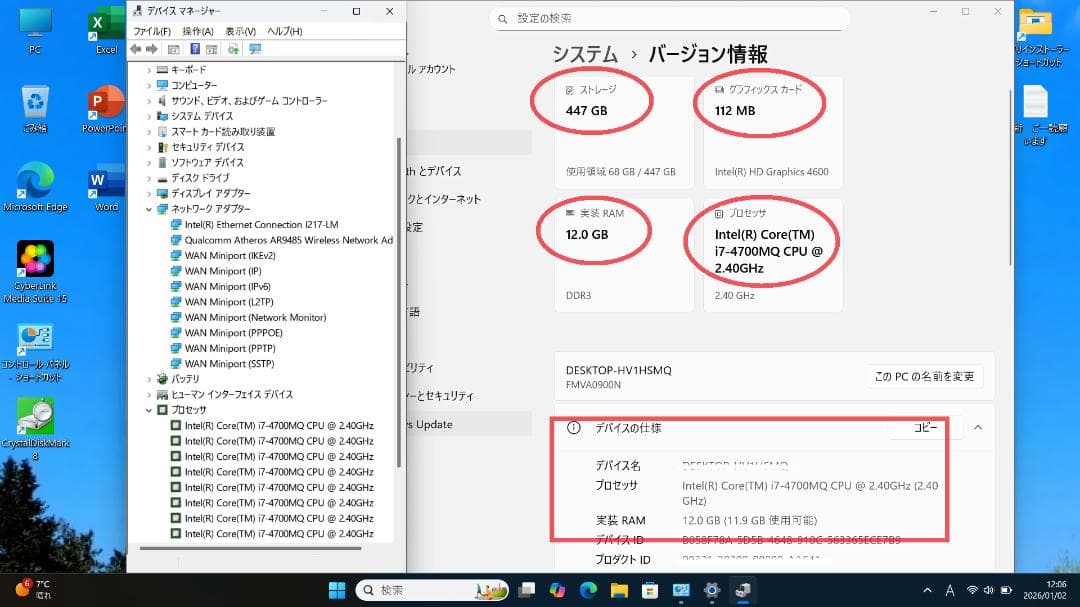Click the Properties icon in Device Manager toolbar

212,48
